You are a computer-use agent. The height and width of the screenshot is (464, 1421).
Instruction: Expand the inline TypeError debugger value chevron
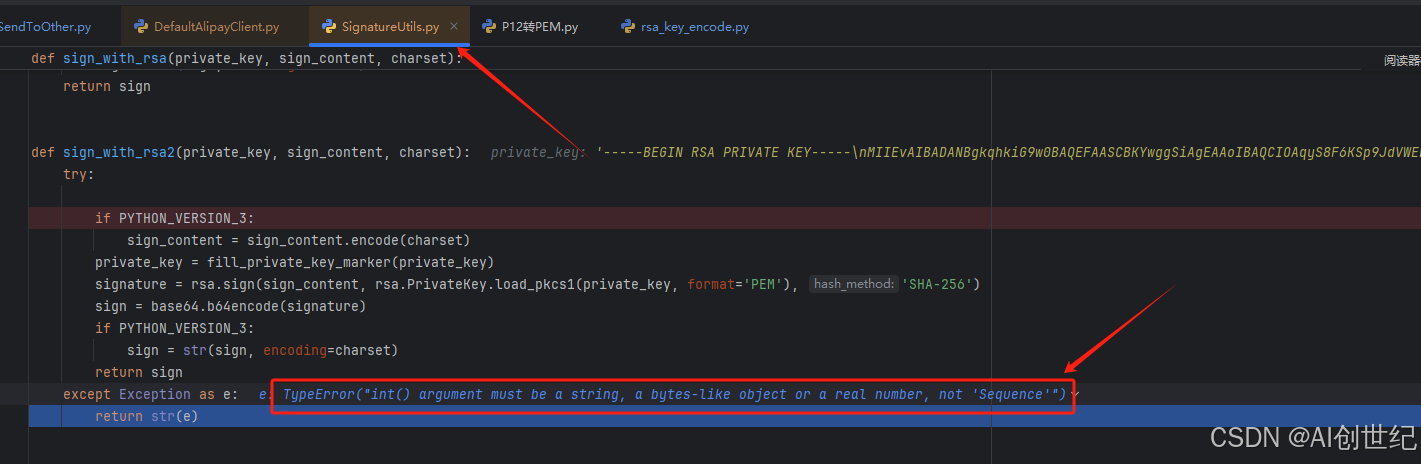click(1074, 395)
